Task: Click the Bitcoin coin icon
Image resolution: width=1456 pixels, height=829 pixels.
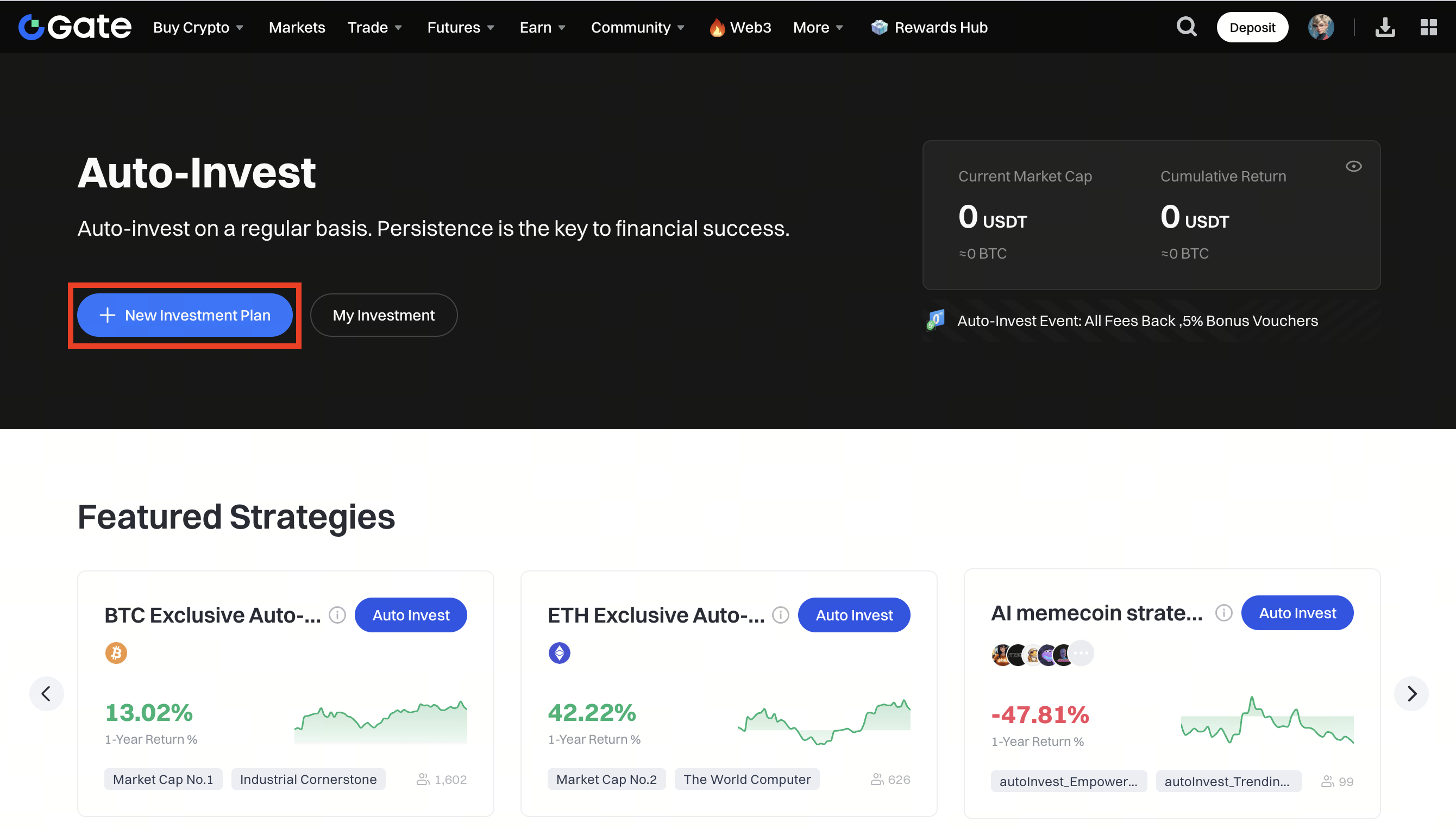Action: click(x=116, y=652)
